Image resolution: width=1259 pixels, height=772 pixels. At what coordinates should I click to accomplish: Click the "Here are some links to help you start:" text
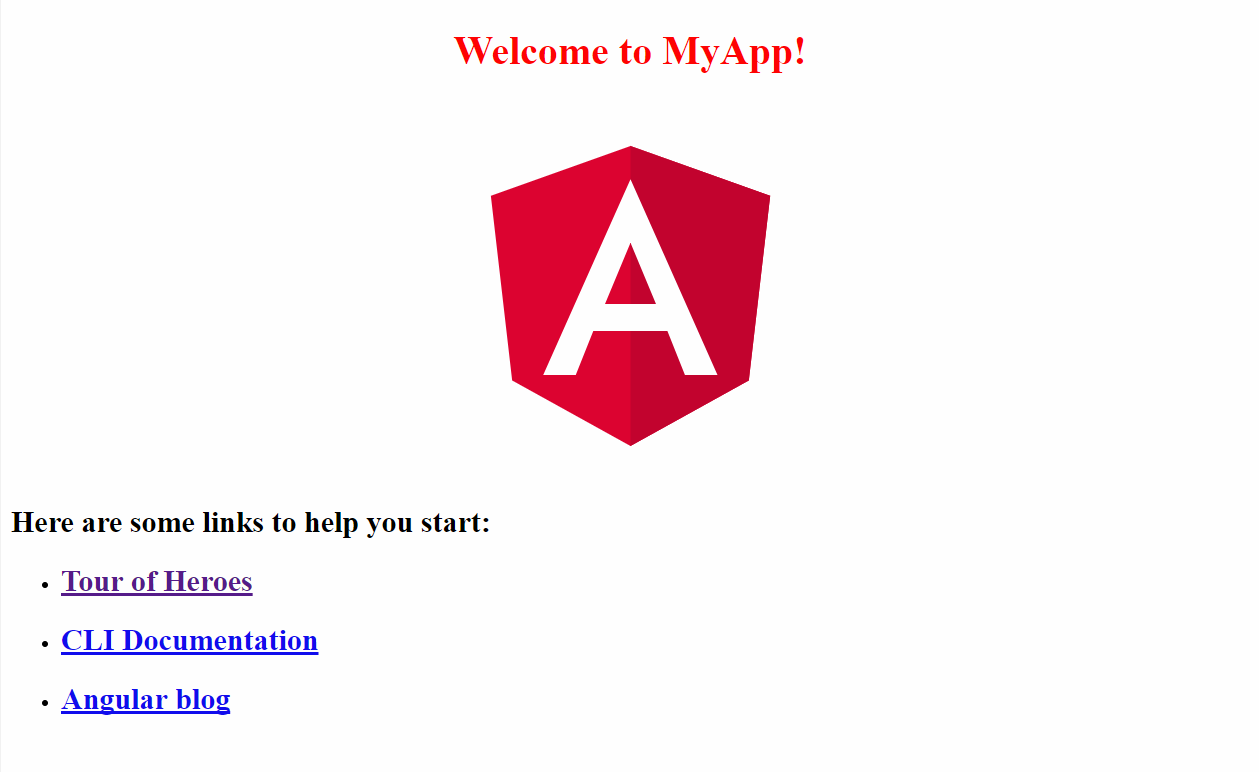[251, 522]
